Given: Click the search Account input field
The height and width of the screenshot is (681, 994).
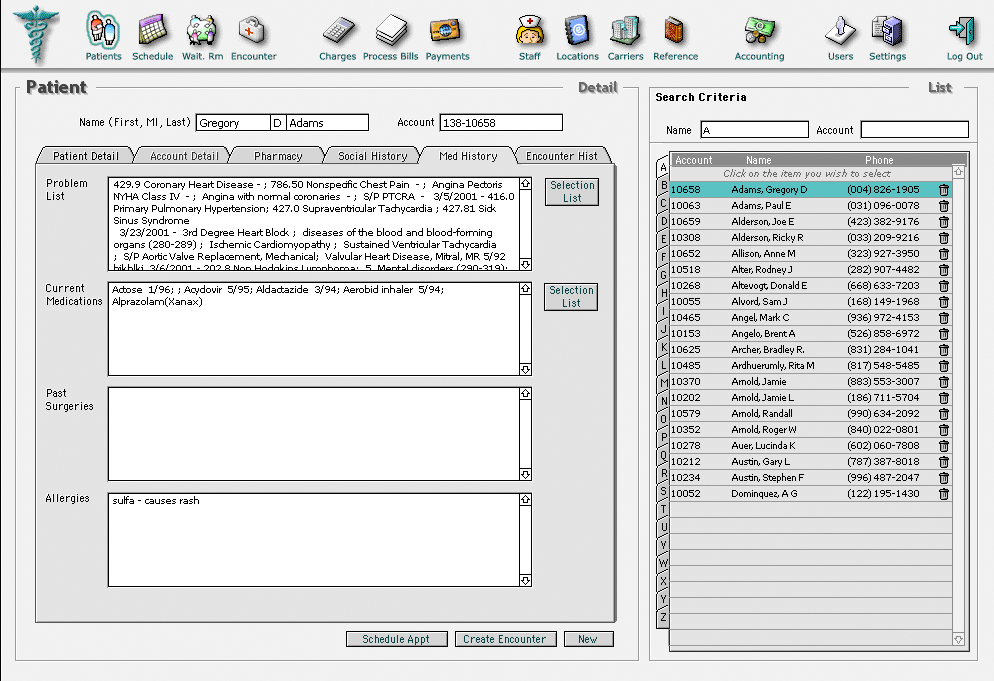Looking at the screenshot, I should pyautogui.click(x=914, y=130).
